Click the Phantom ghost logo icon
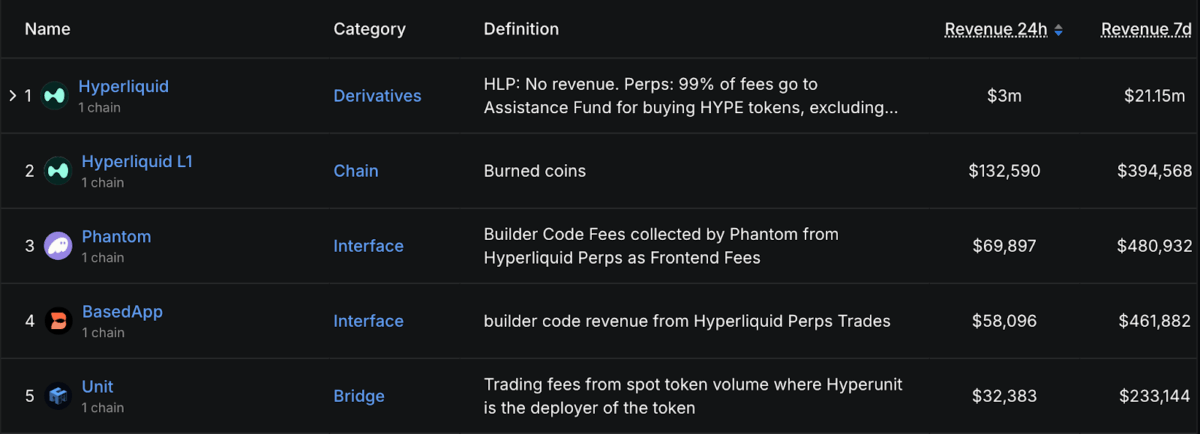This screenshot has height=434, width=1200. (58, 246)
